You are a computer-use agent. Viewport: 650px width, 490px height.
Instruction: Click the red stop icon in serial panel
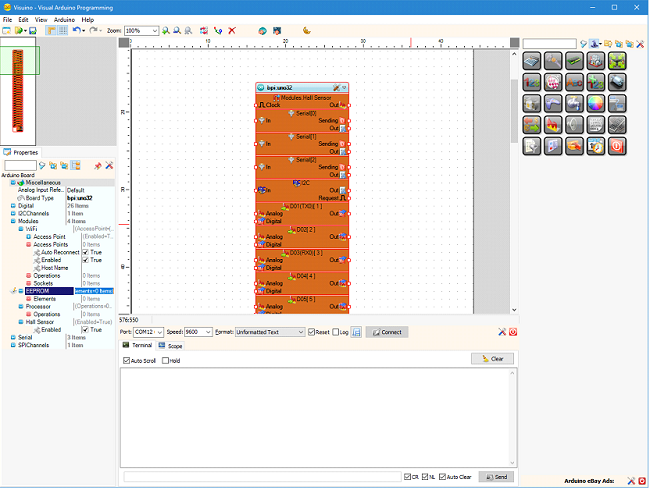click(513, 332)
